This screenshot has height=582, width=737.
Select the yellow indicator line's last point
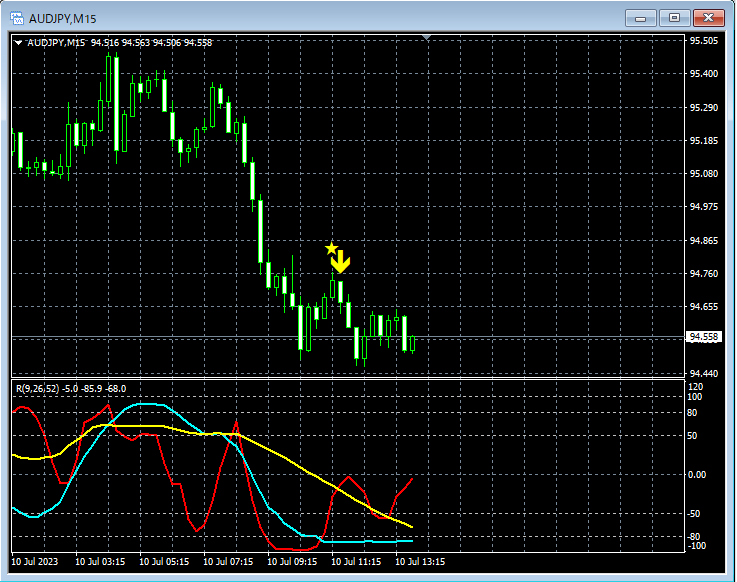[412, 527]
